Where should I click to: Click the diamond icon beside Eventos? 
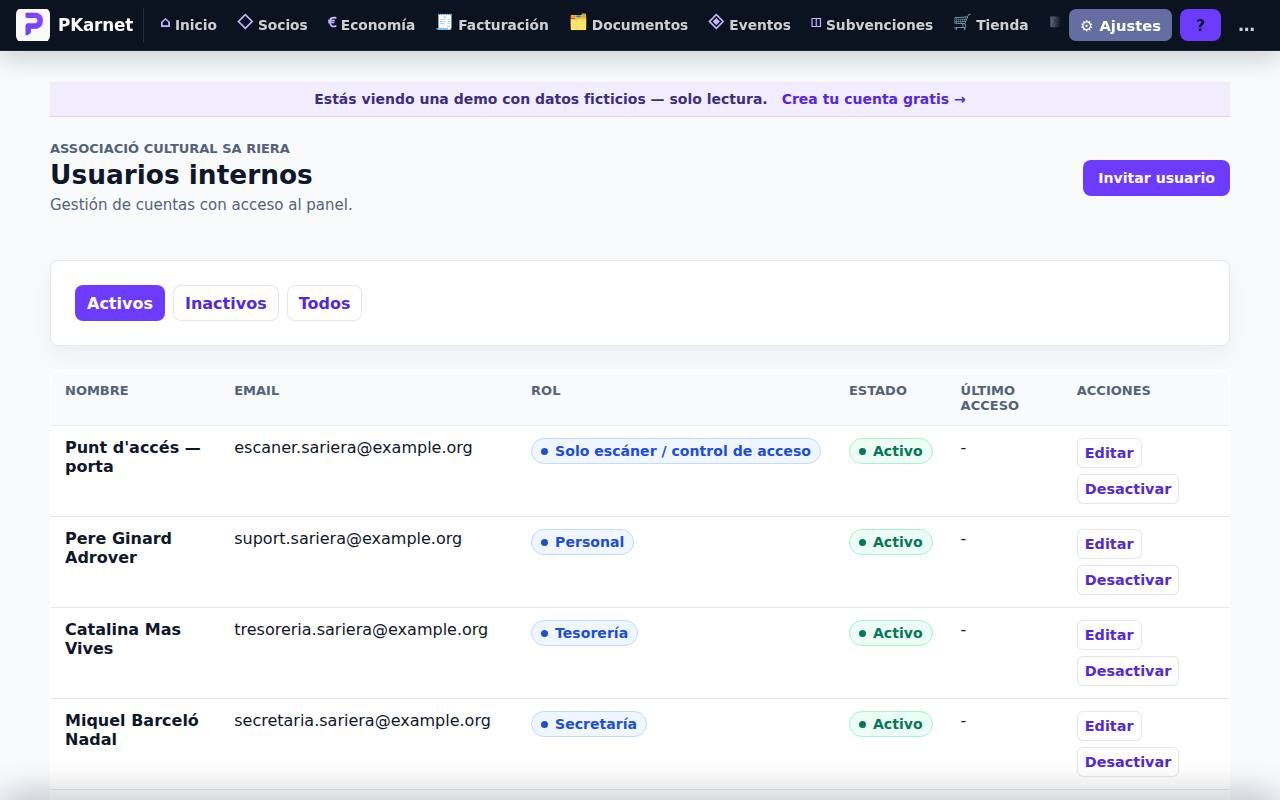pyautogui.click(x=716, y=22)
